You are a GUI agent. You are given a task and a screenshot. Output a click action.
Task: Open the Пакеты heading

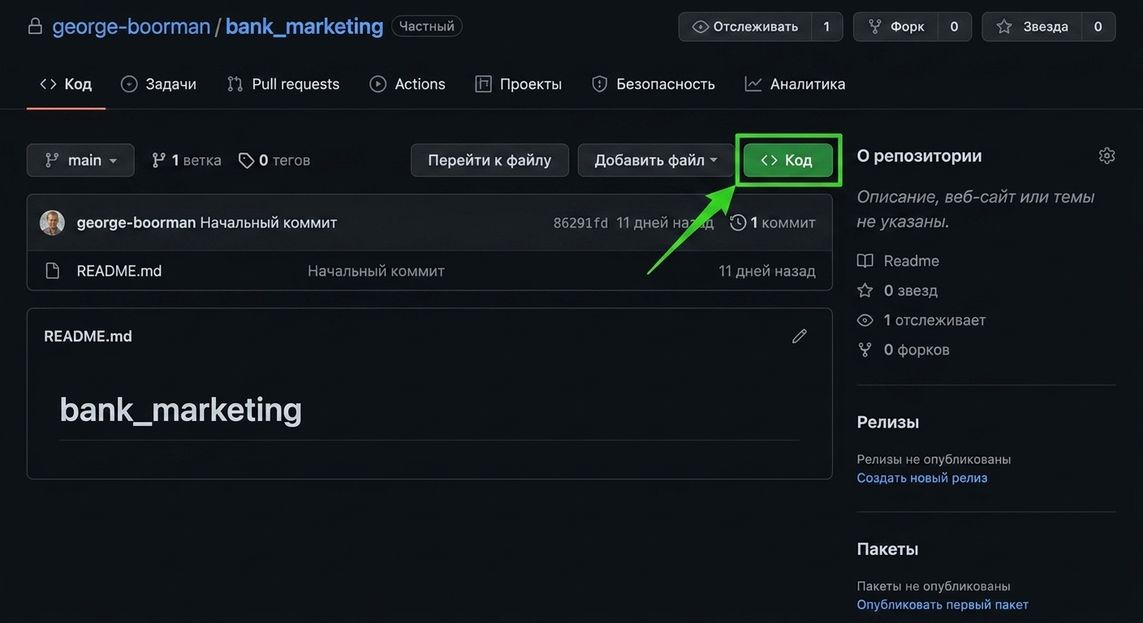[x=887, y=549]
